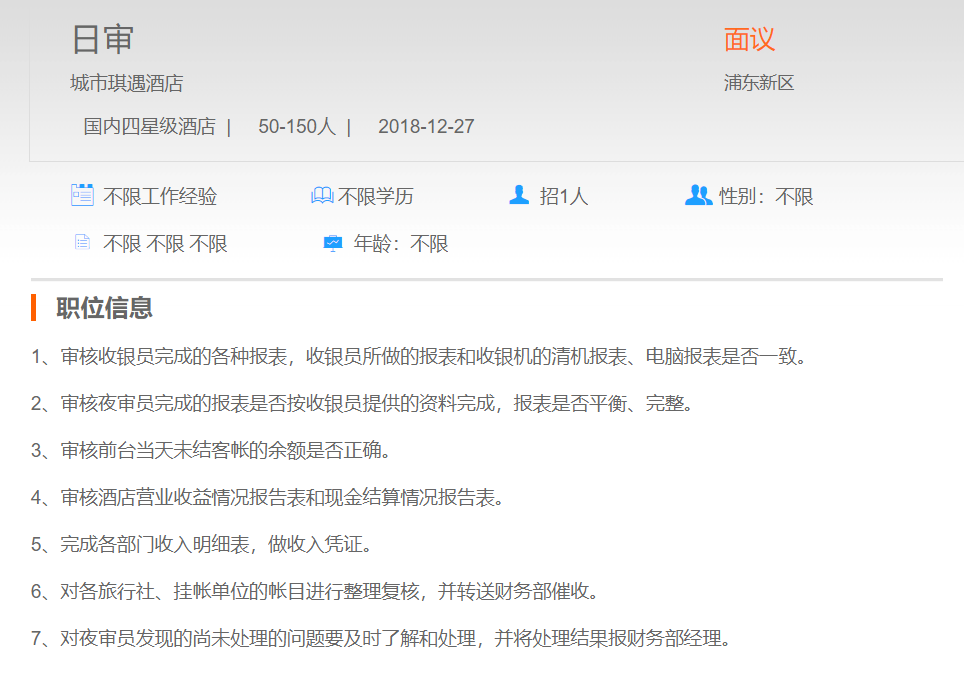This screenshot has height=682, width=964.
Task: Click the posting date 2018-12-27
Action: [x=426, y=127]
